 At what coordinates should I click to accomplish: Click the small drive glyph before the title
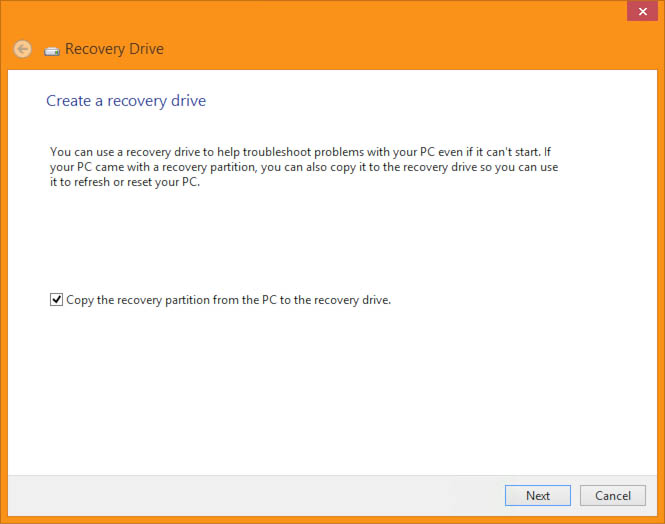click(52, 51)
